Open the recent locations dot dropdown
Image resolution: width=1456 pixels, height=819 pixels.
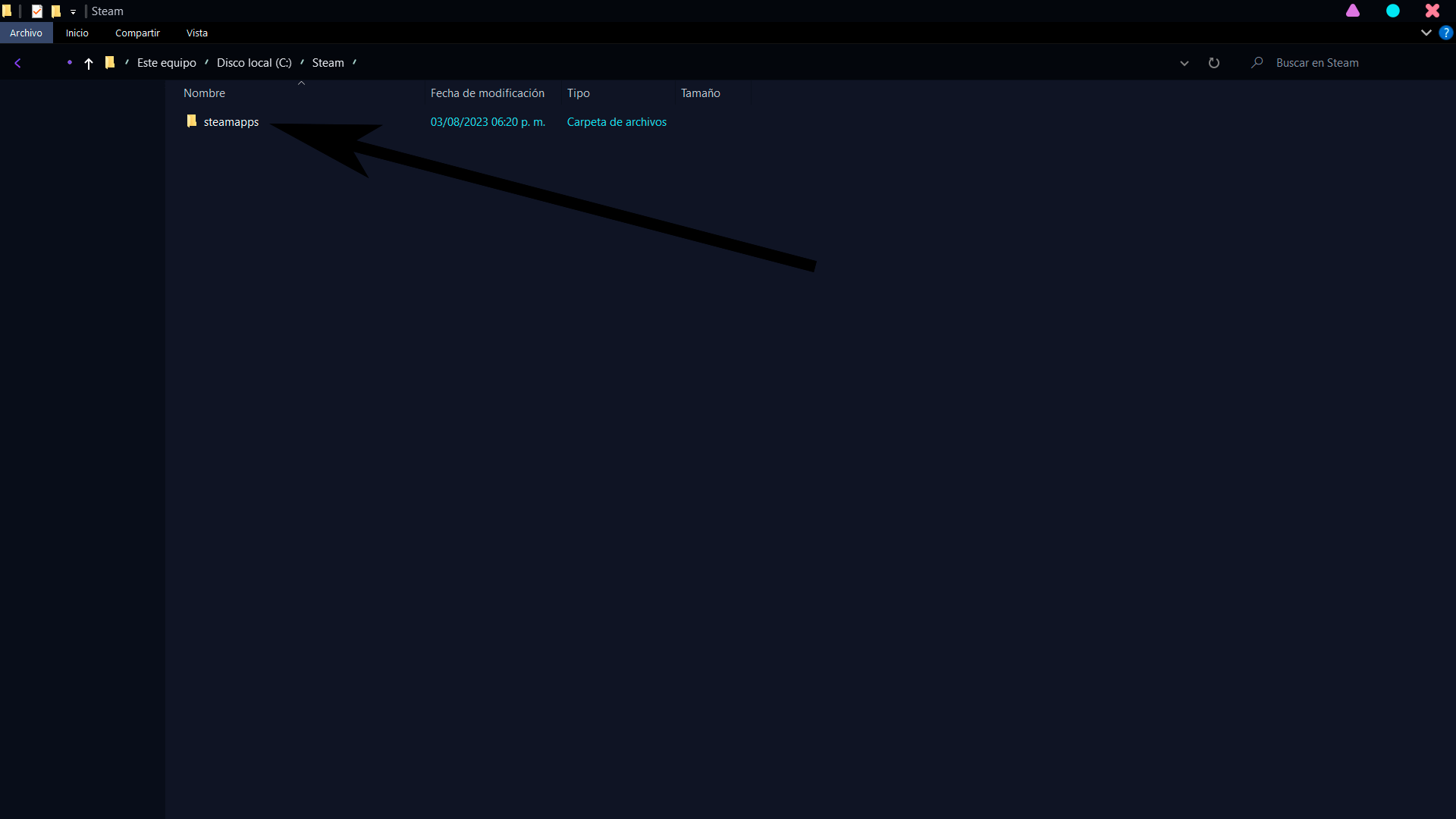coord(69,62)
